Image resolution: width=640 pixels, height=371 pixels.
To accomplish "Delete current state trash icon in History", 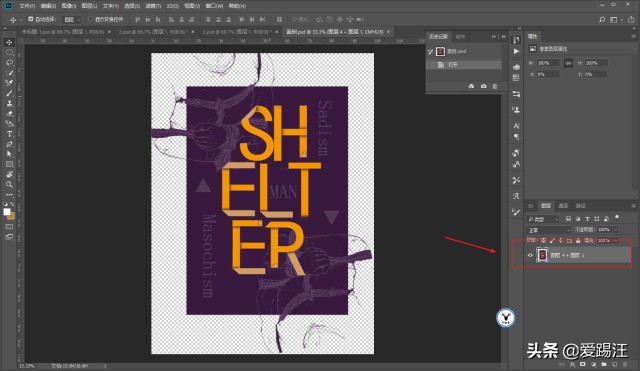I will coord(495,86).
